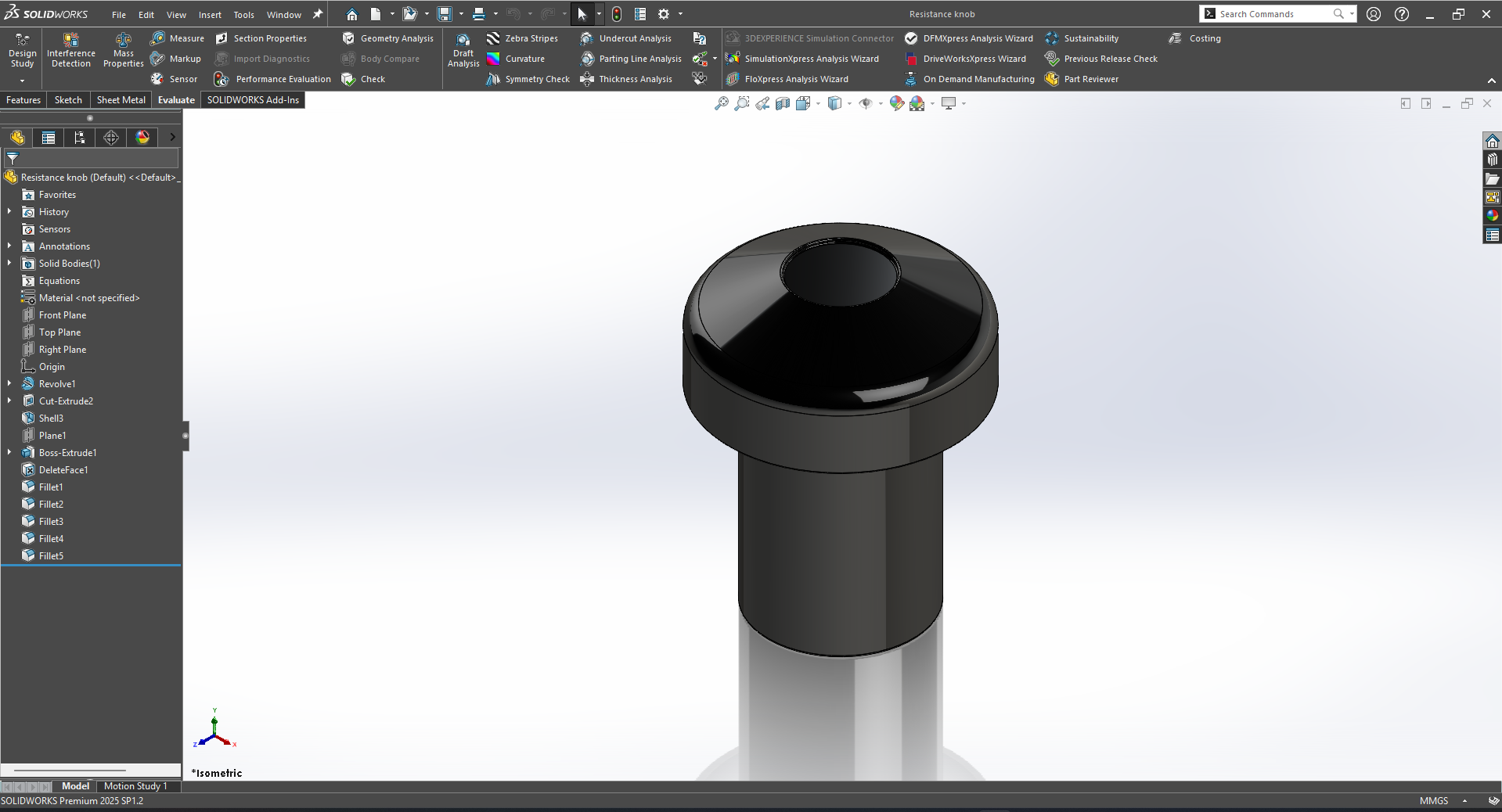The width and height of the screenshot is (1502, 812).
Task: Open the Measure tool
Action: pos(178,38)
